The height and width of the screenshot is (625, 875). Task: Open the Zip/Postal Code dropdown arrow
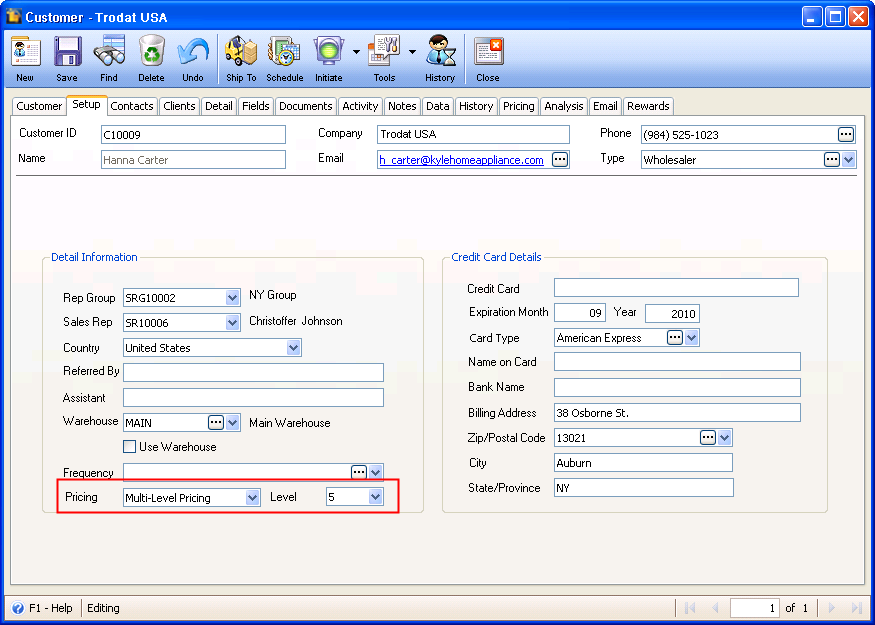click(724, 438)
